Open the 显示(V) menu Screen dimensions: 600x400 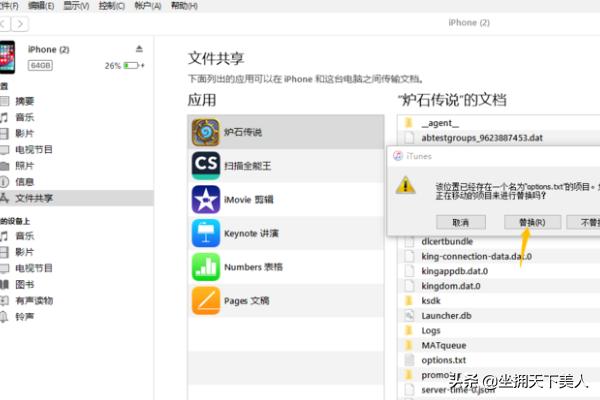tap(76, 6)
